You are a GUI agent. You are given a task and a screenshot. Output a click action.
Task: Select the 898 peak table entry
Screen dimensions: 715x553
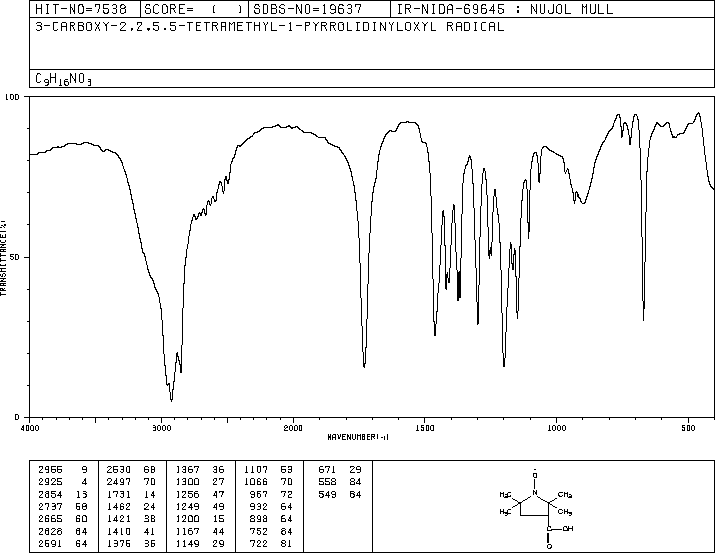[272, 519]
